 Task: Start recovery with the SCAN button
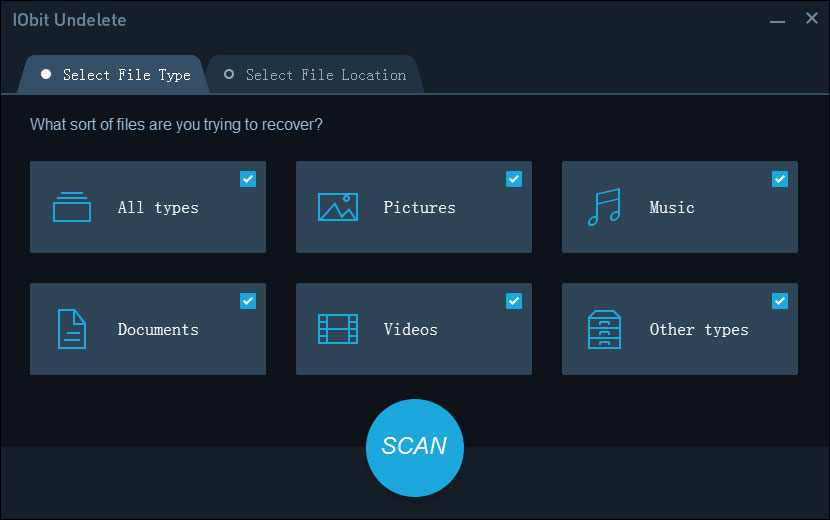414,446
